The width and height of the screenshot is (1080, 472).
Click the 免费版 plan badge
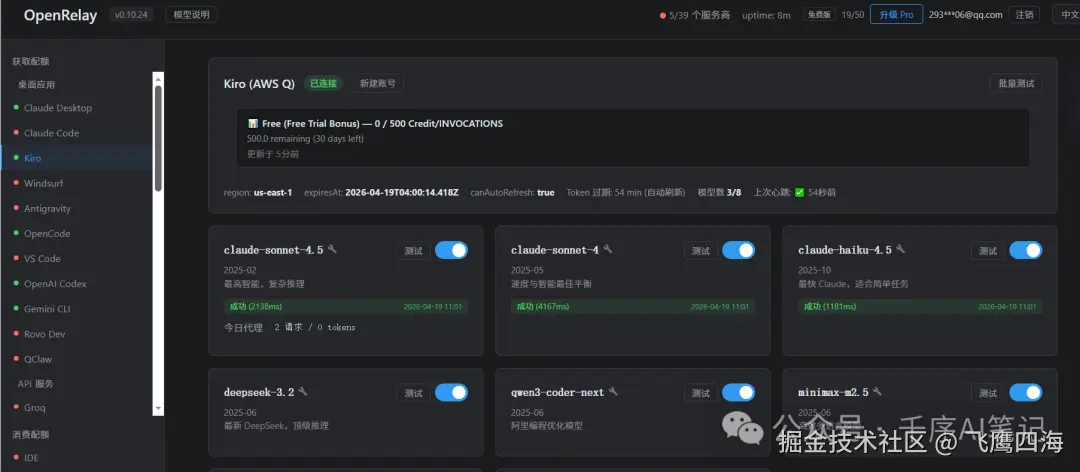(x=819, y=14)
